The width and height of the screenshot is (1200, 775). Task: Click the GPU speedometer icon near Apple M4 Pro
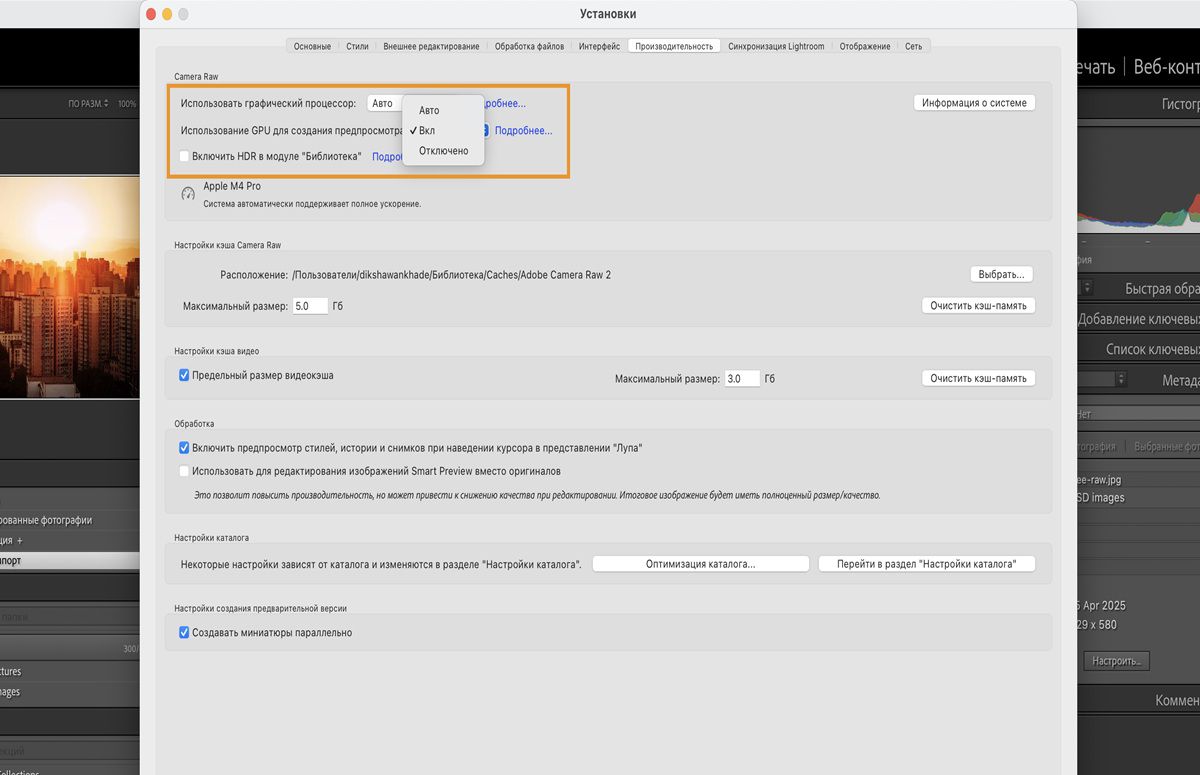(x=188, y=193)
